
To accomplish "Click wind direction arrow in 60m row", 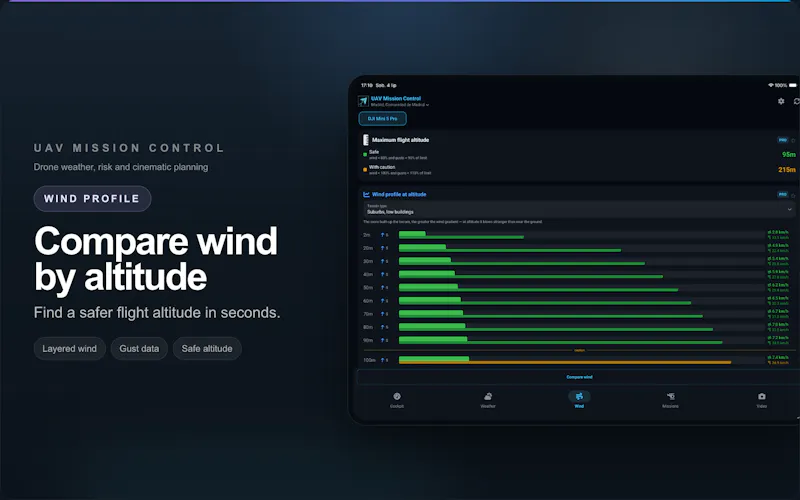I will (x=383, y=301).
